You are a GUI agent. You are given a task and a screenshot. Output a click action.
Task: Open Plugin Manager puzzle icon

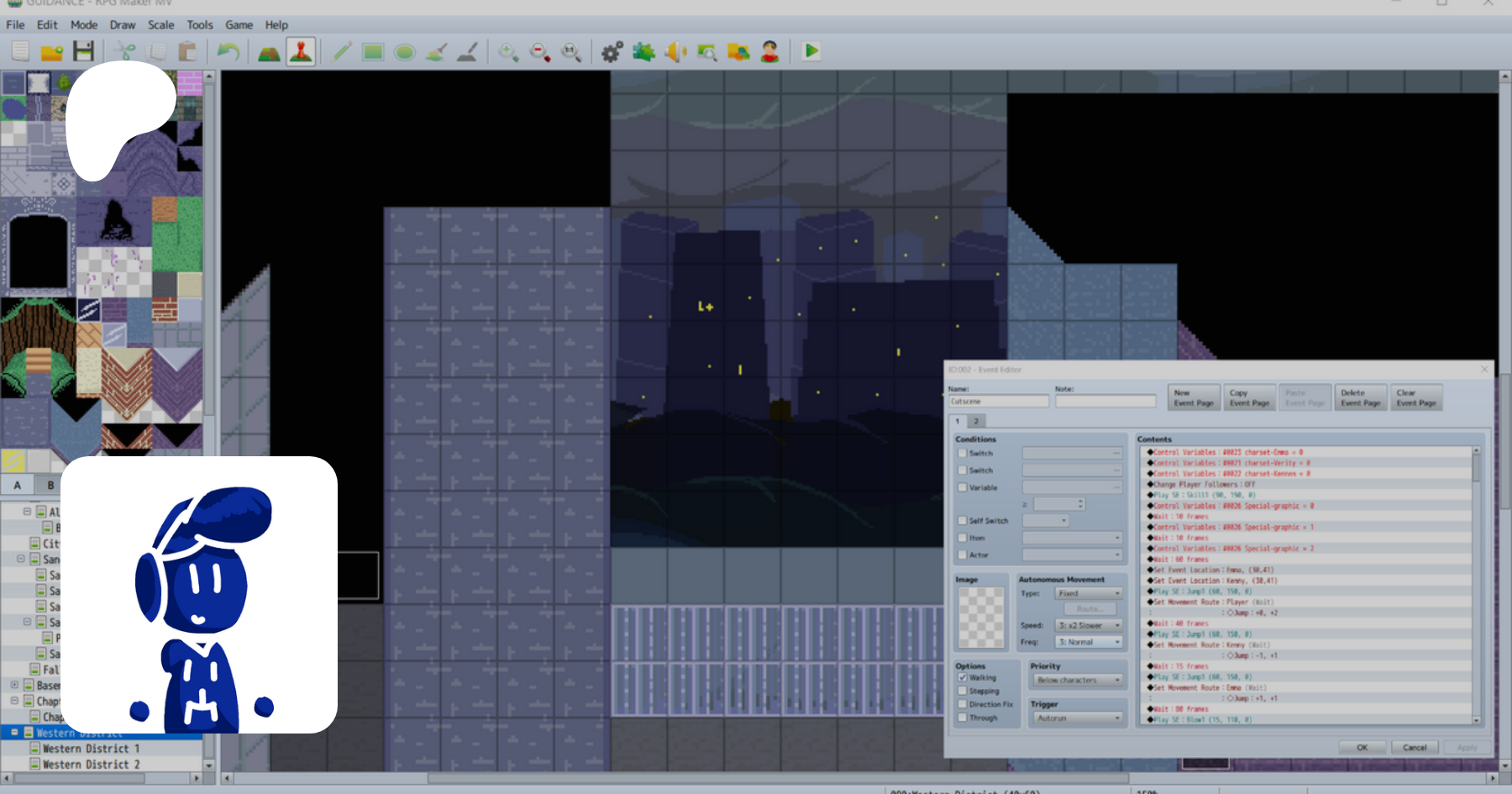point(644,52)
